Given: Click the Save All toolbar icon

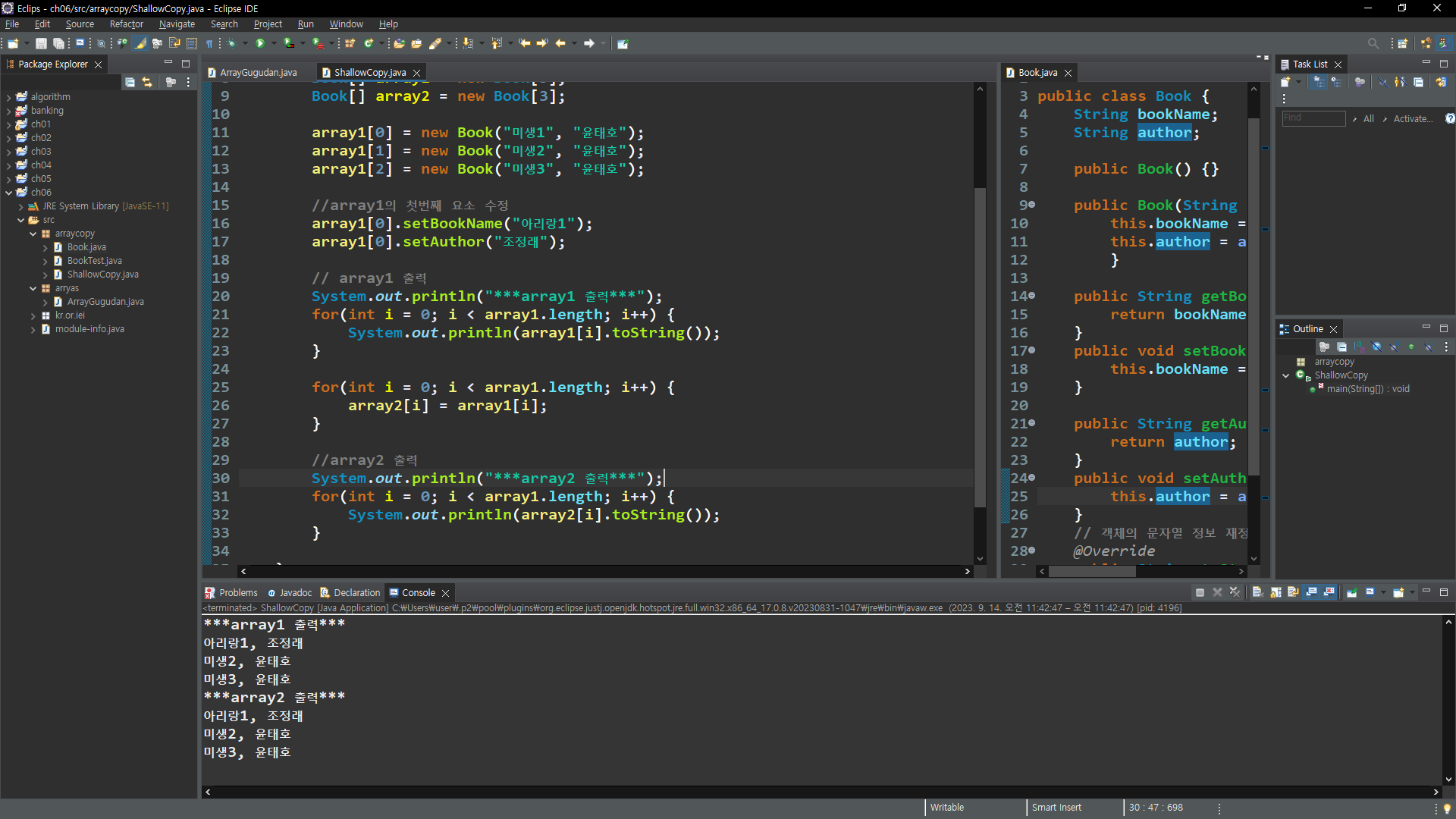Looking at the screenshot, I should click(58, 43).
